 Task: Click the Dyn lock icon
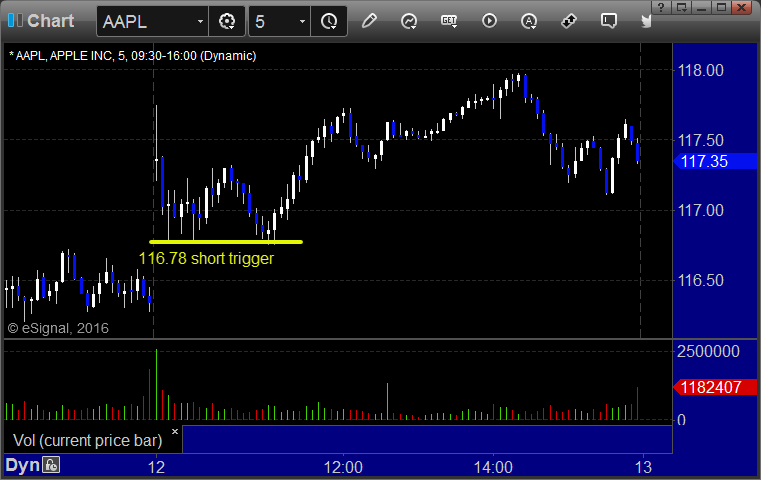point(51,465)
